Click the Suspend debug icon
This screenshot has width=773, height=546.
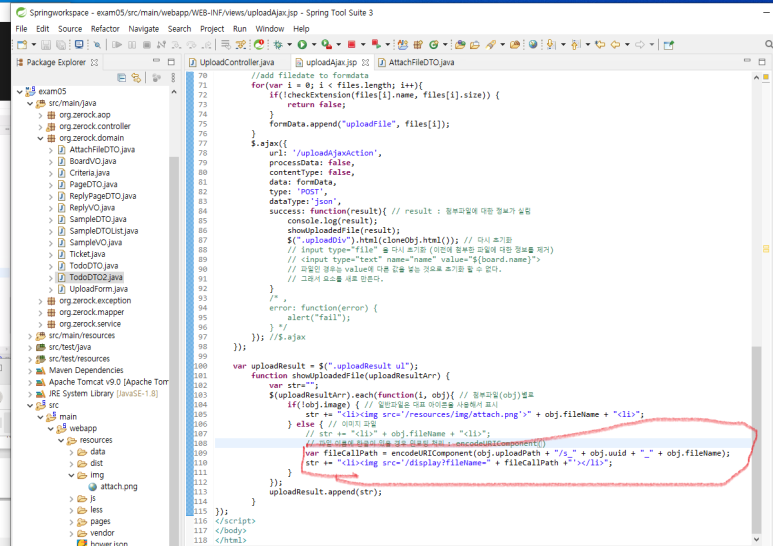[x=132, y=45]
